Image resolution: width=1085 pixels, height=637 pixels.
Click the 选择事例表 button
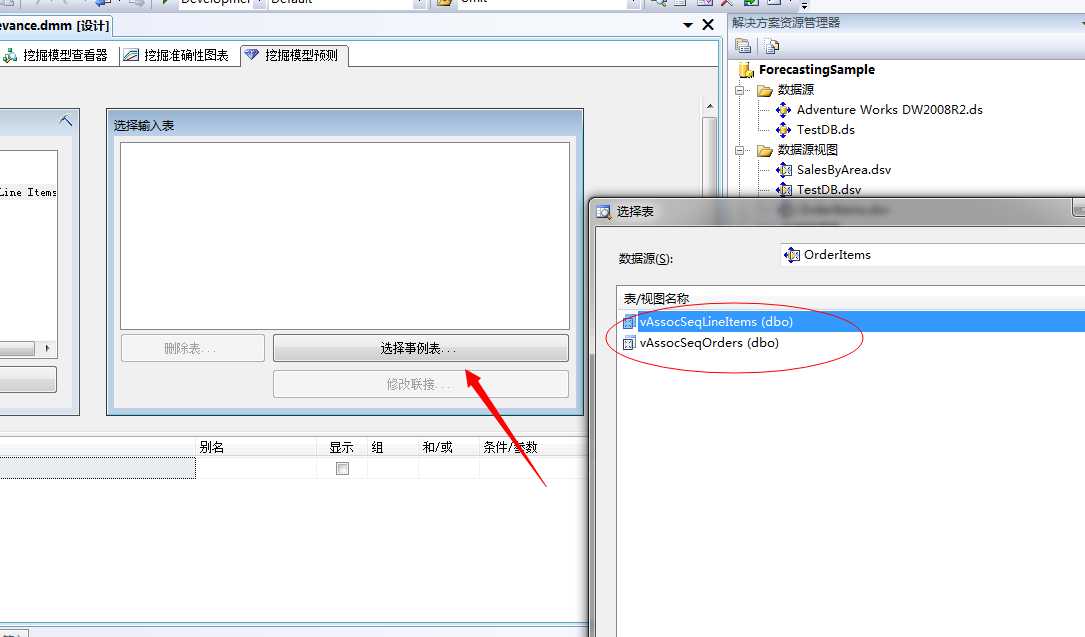coord(421,349)
